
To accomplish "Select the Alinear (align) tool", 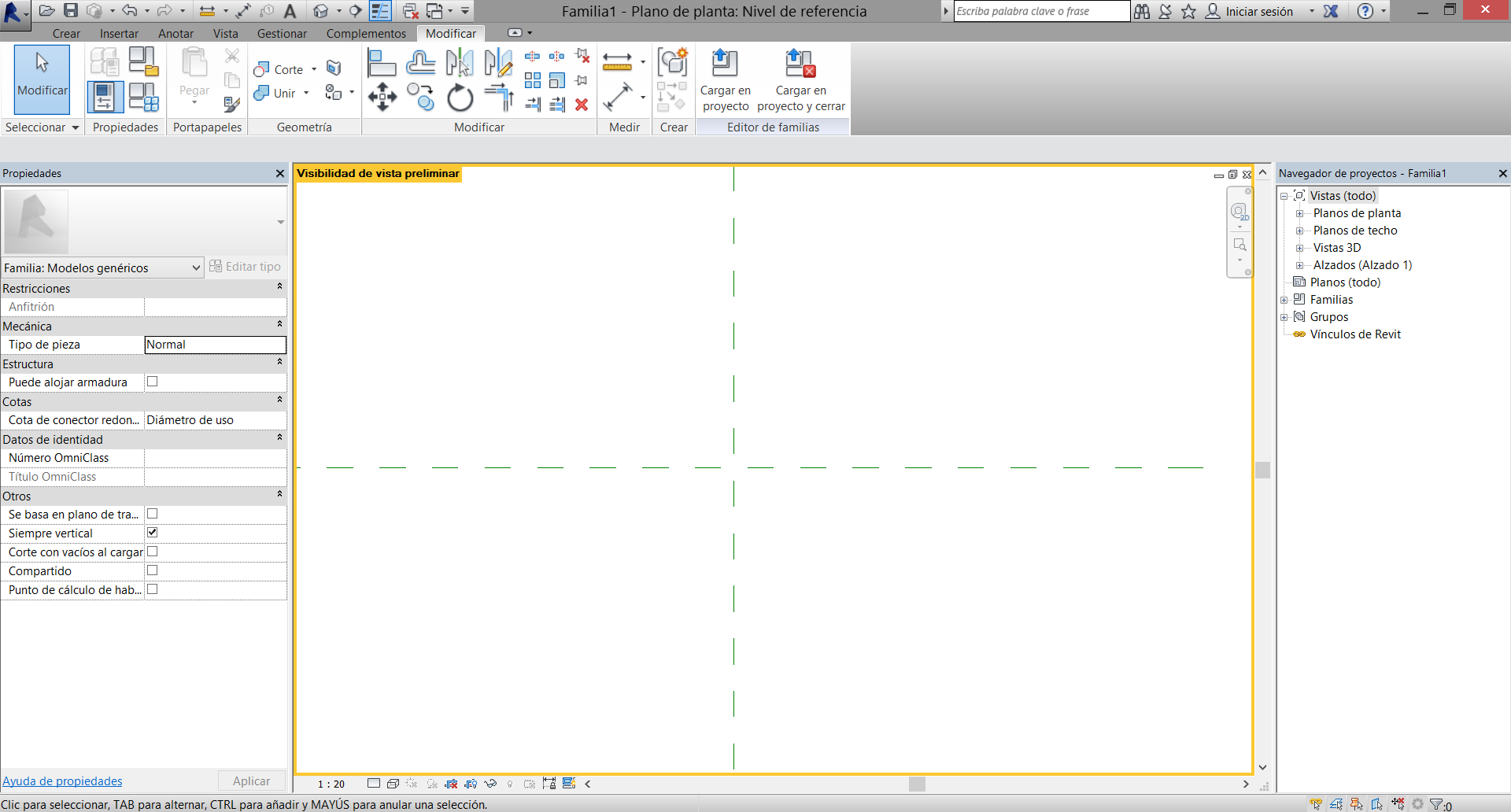I will [382, 61].
